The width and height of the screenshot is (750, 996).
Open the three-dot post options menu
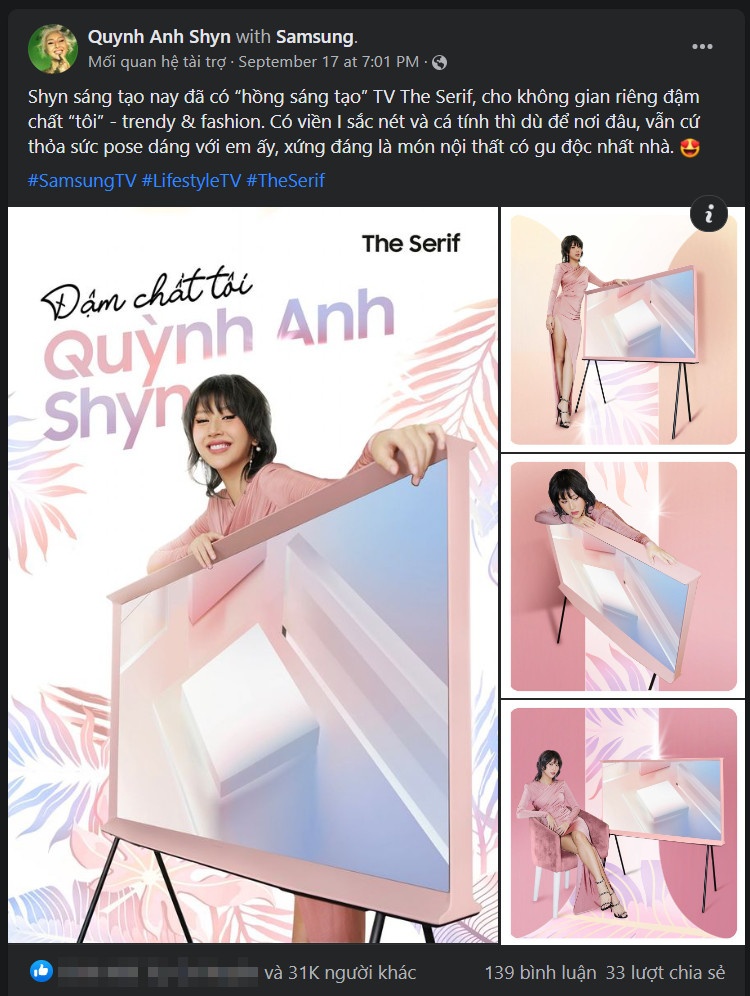[702, 47]
